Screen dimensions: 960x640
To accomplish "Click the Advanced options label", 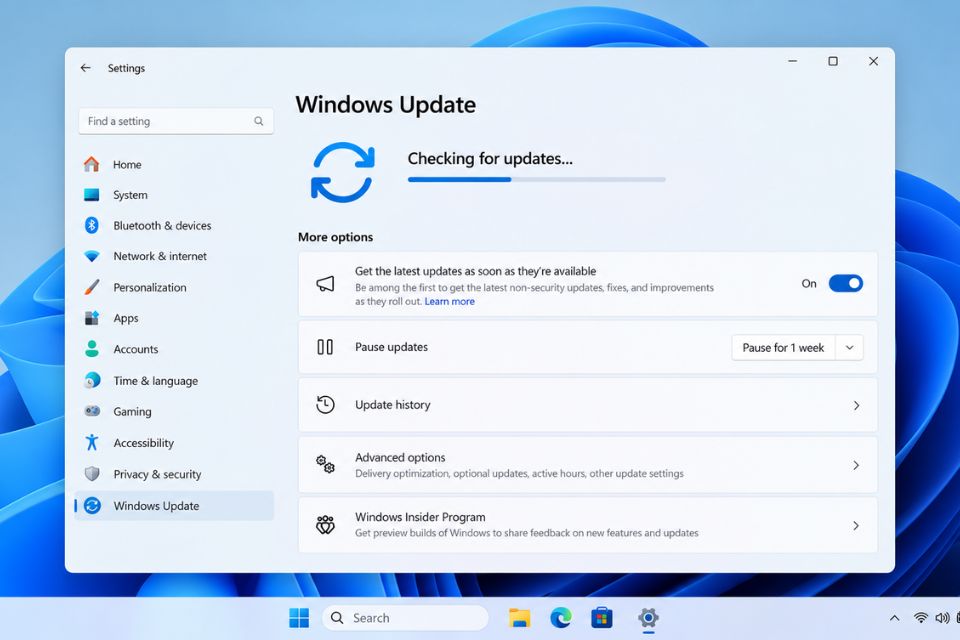I will [x=400, y=457].
